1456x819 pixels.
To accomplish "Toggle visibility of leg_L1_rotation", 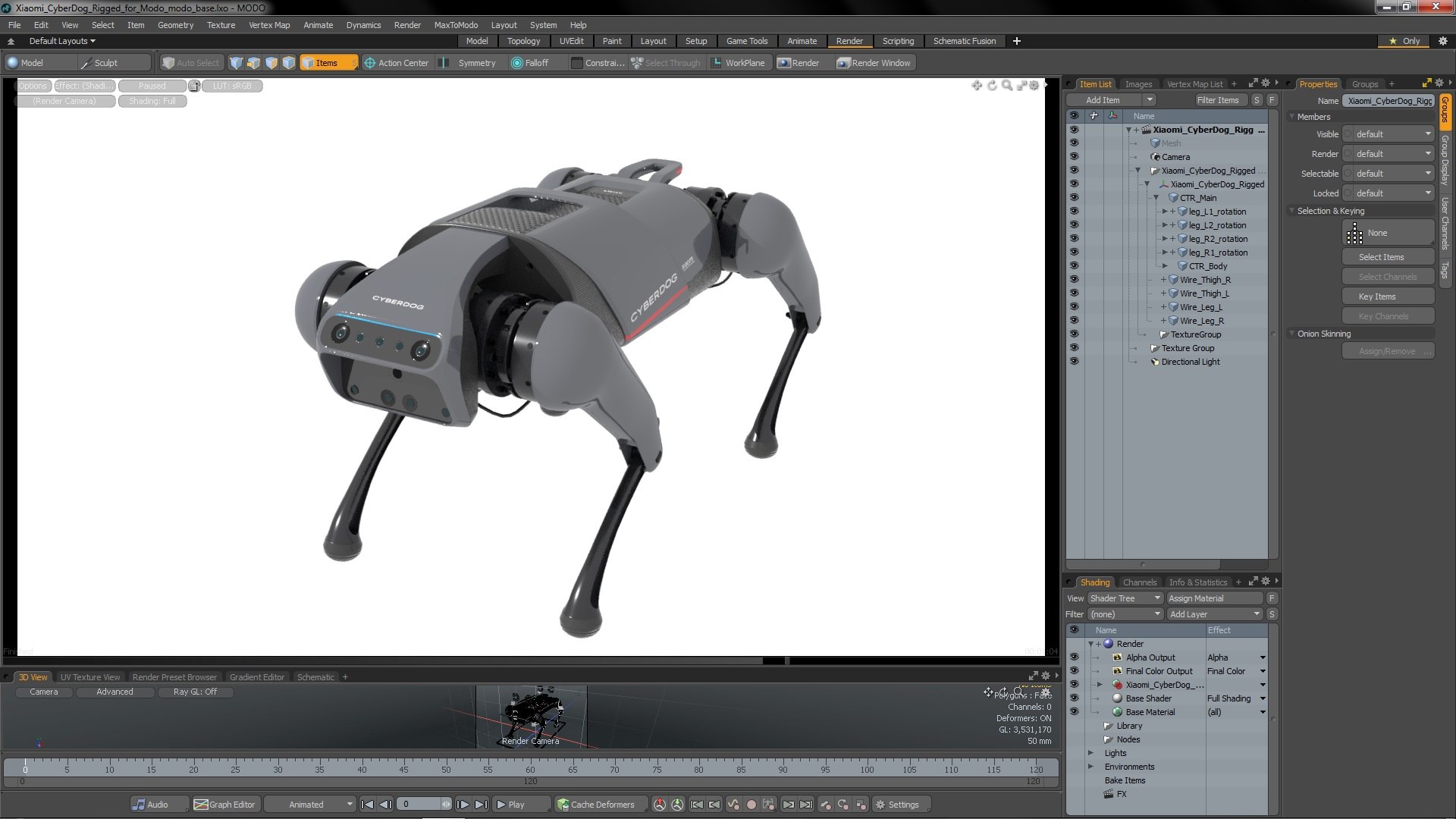I will coord(1074,212).
